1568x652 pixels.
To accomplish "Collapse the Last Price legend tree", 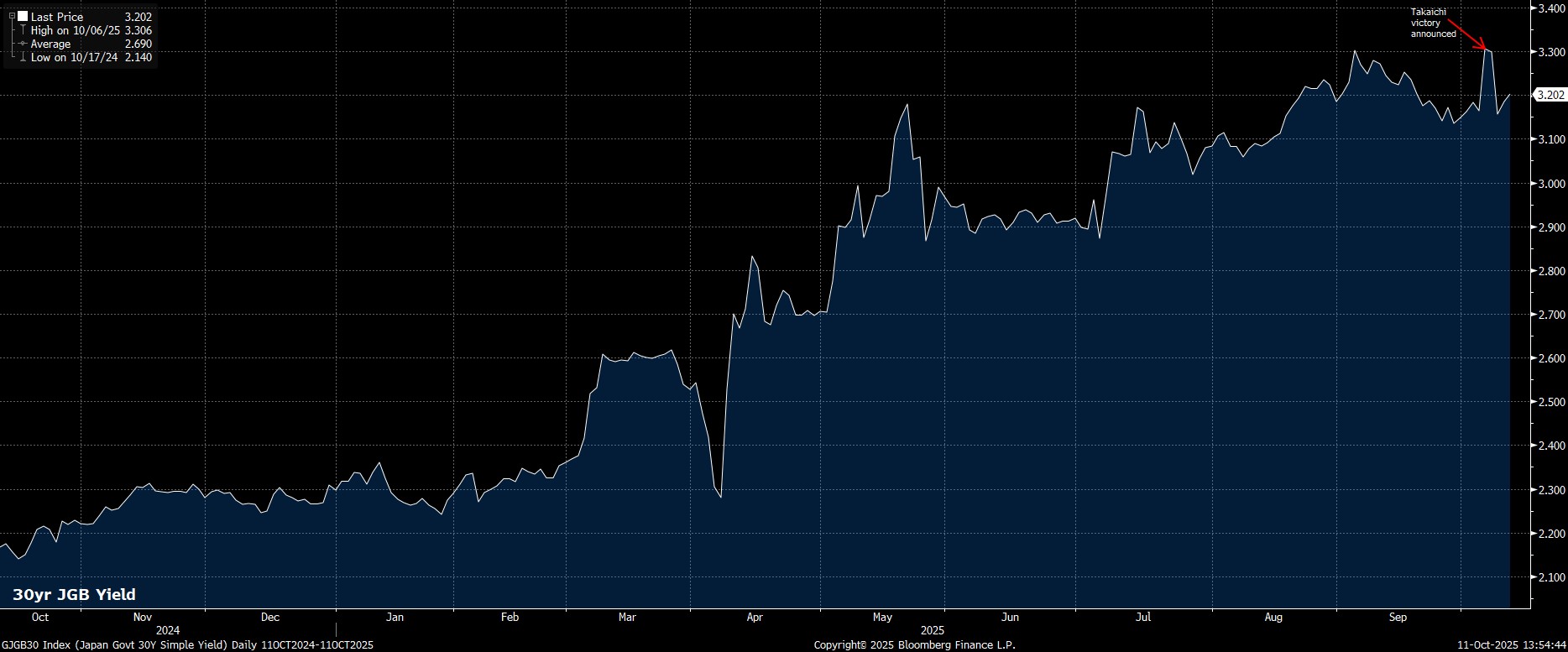I will click(12, 17).
